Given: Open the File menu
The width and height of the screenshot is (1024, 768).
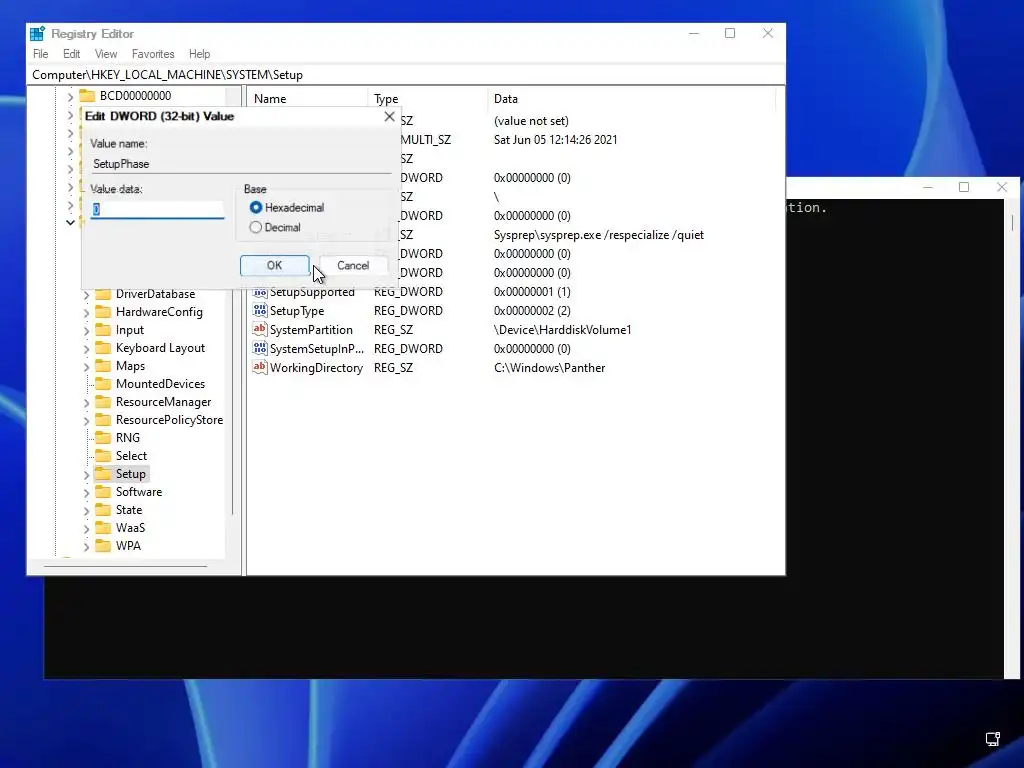Looking at the screenshot, I should [x=40, y=54].
